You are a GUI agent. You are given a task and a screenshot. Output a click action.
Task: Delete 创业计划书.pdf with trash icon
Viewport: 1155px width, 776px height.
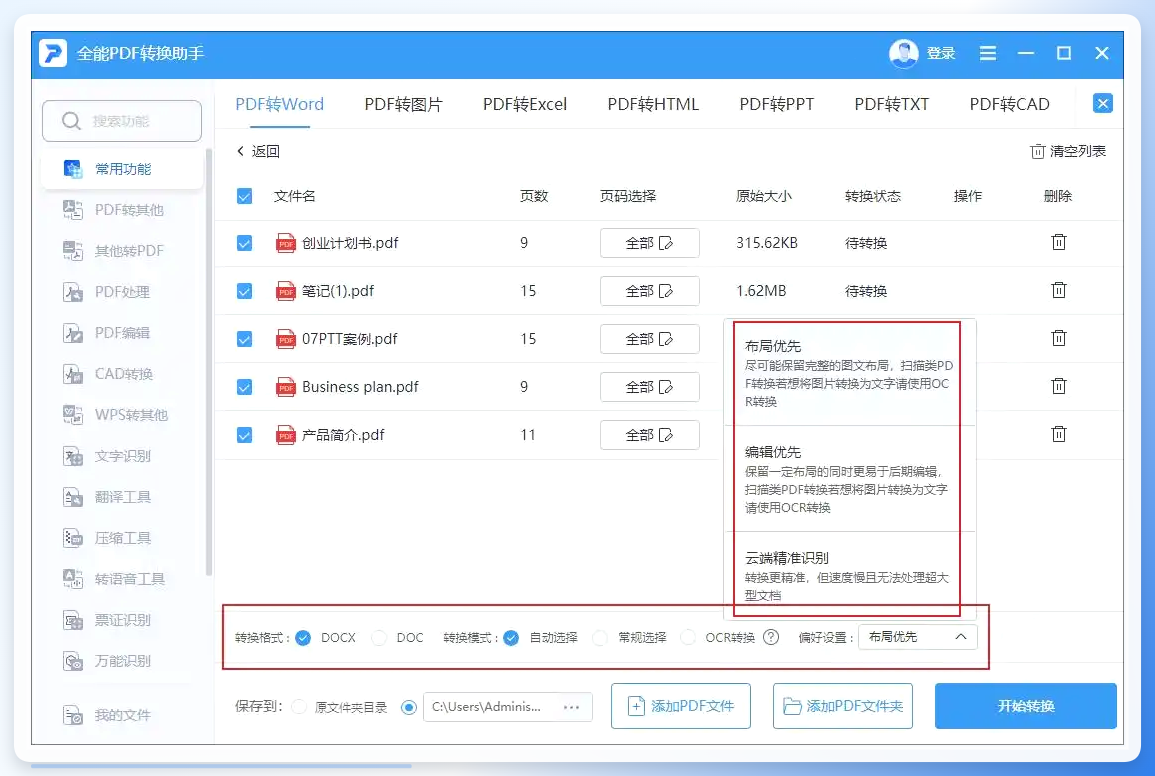point(1058,242)
